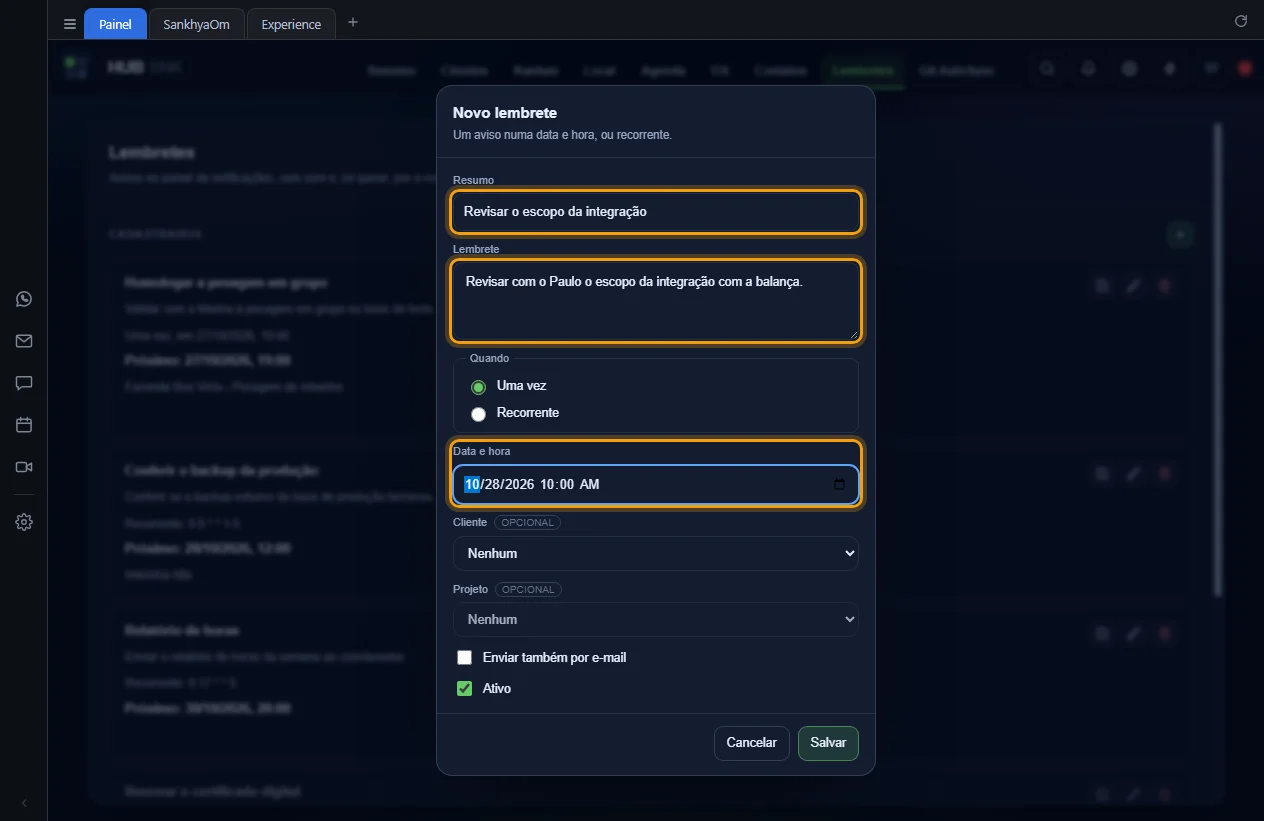Delete the Relatório de horas reminder
The image size is (1264, 821).
tap(1164, 633)
